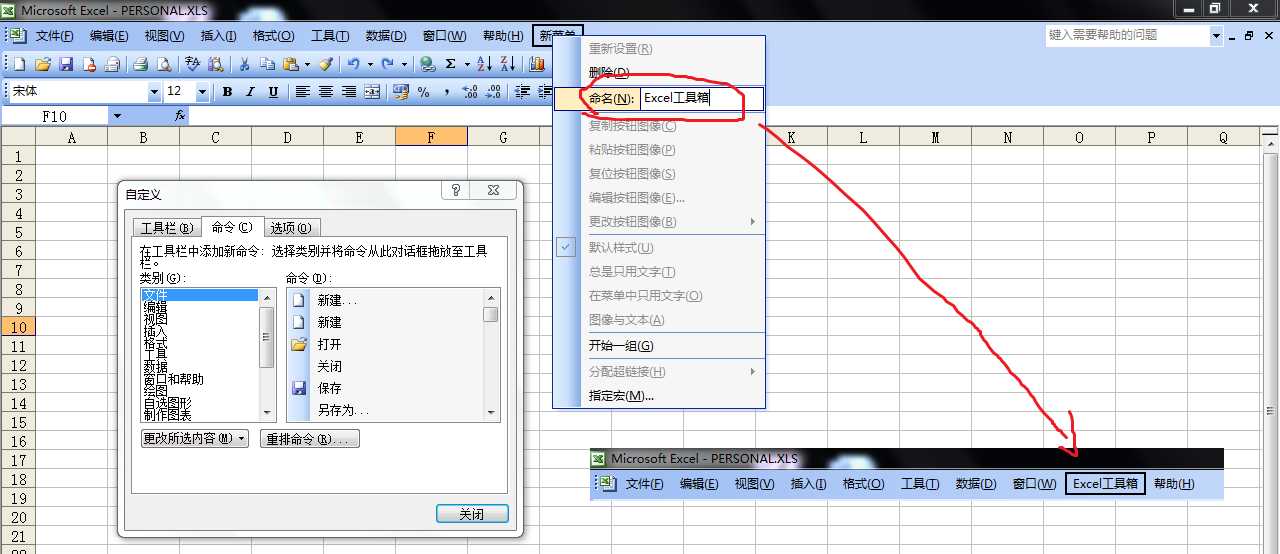Switch to the 选项(O) tab
Image resolution: width=1280 pixels, height=554 pixels.
[293, 228]
